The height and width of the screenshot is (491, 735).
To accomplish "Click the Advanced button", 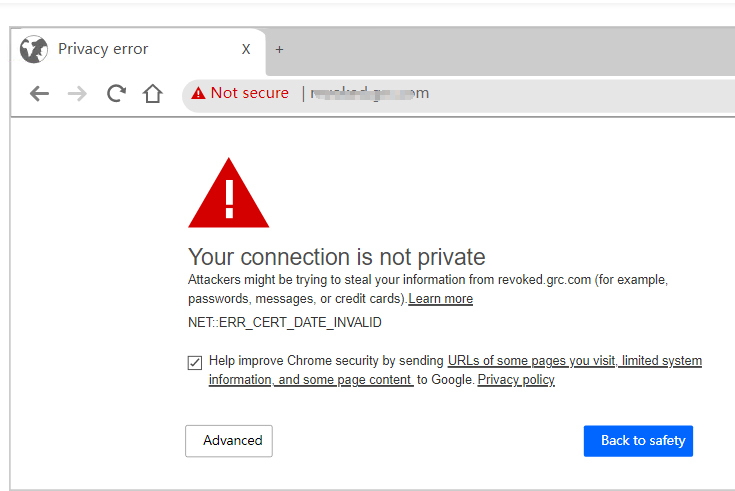I will [229, 441].
